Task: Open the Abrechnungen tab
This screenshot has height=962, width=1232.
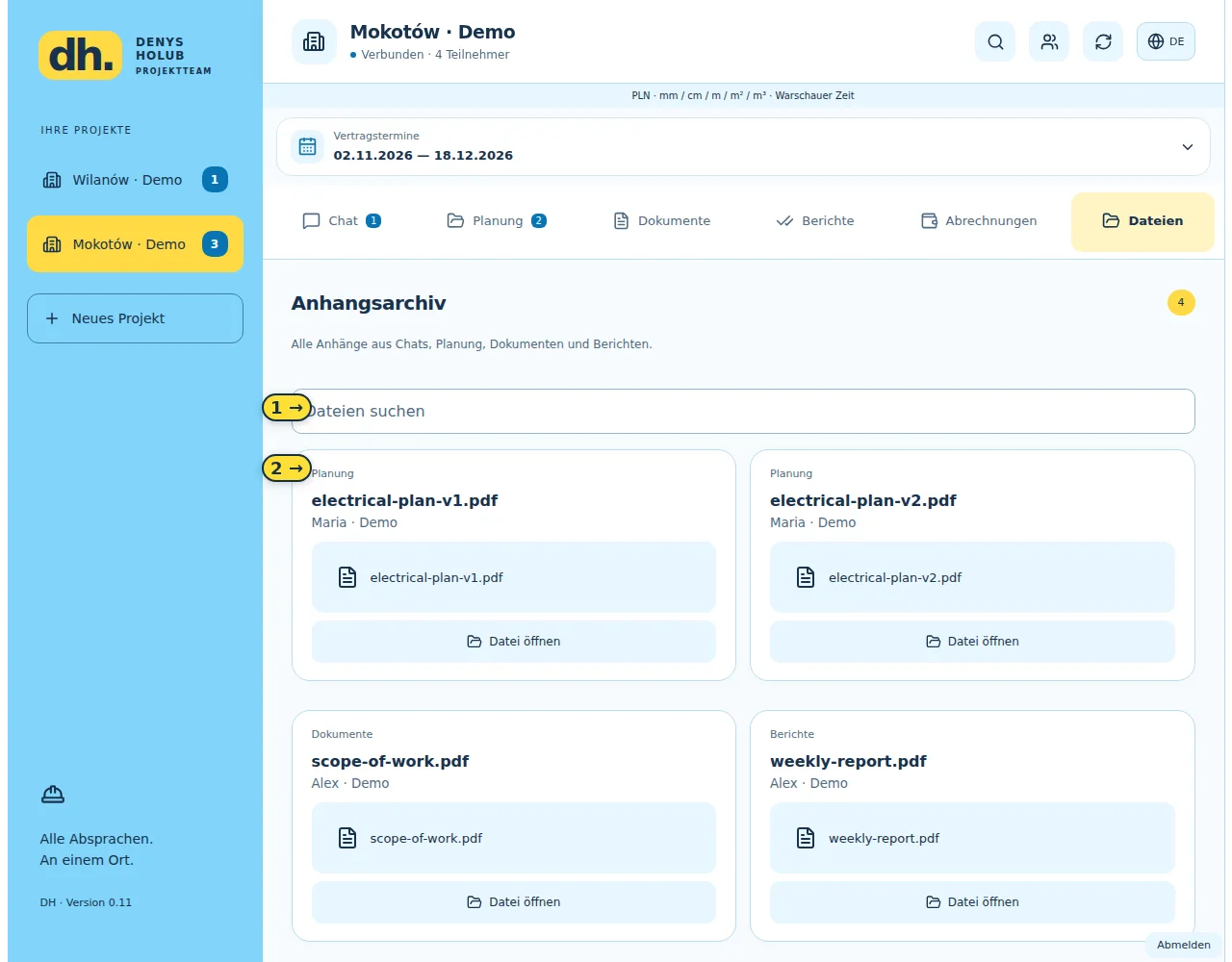Action: click(979, 220)
